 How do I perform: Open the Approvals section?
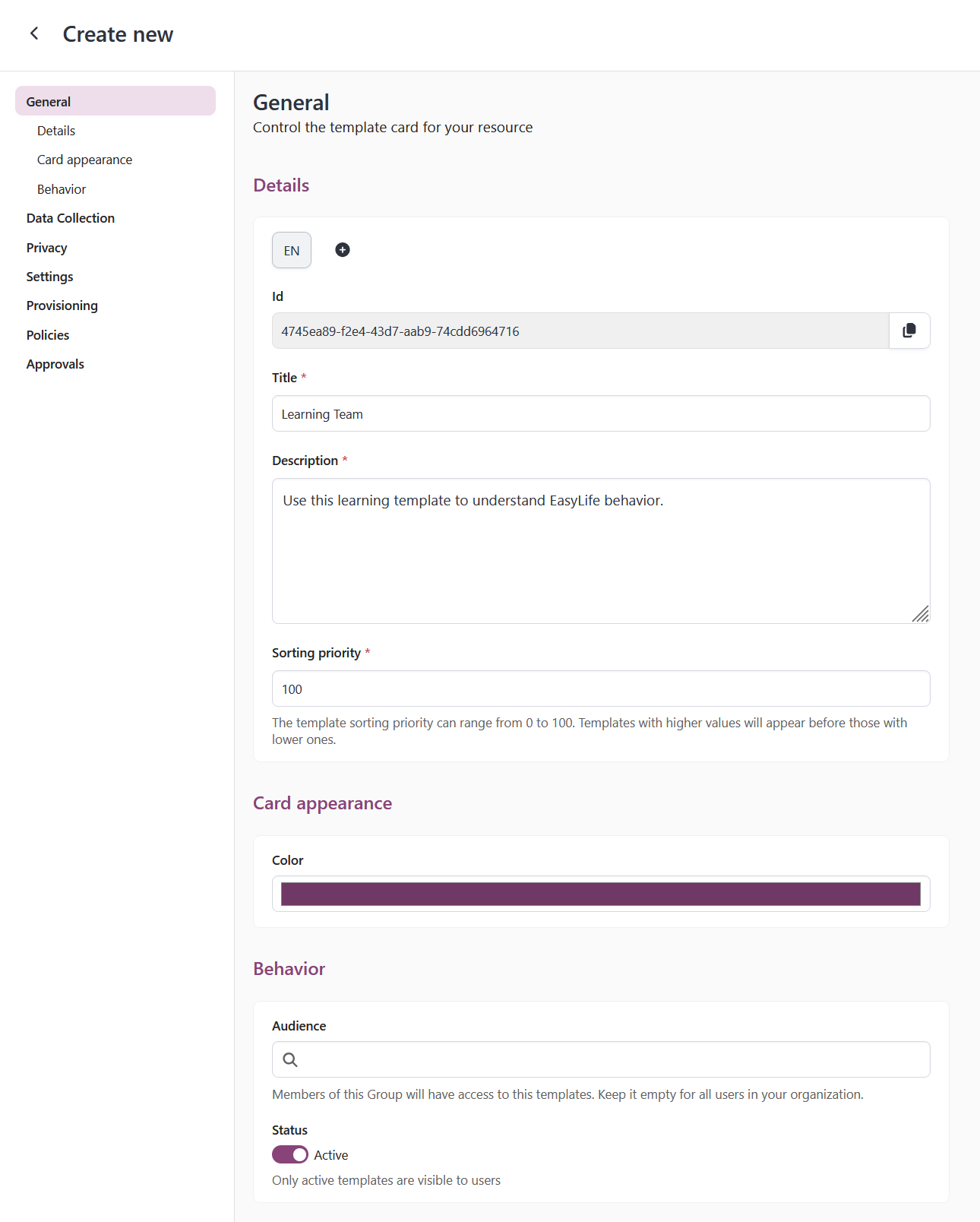[55, 364]
